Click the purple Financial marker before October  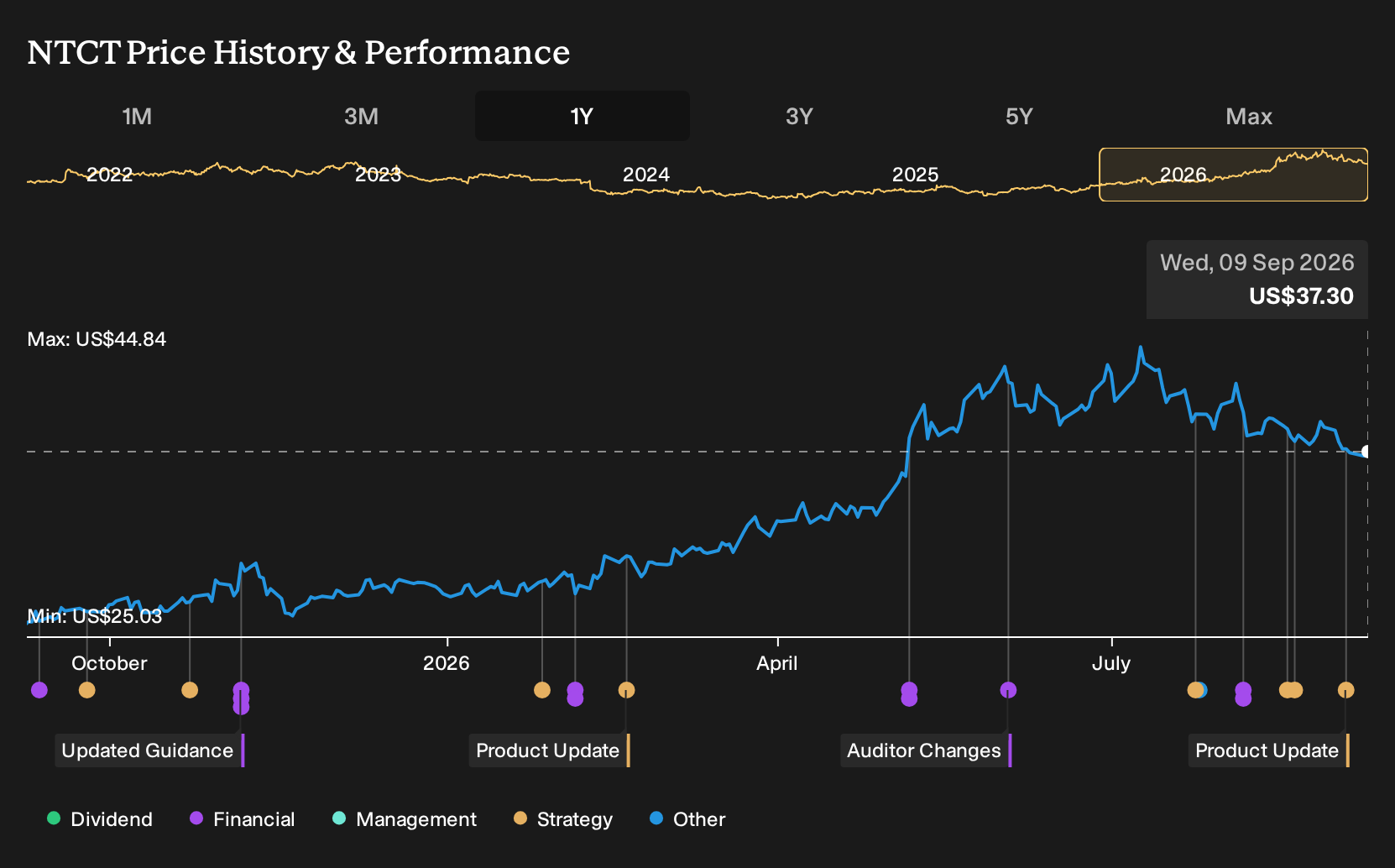[39, 690]
